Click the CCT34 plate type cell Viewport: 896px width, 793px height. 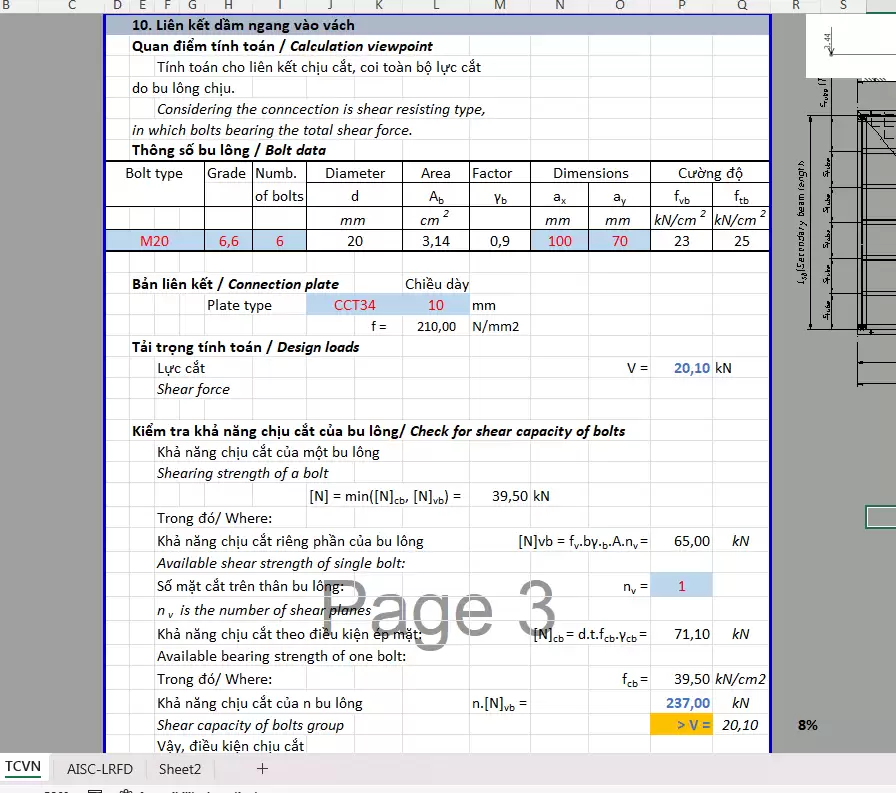354,305
